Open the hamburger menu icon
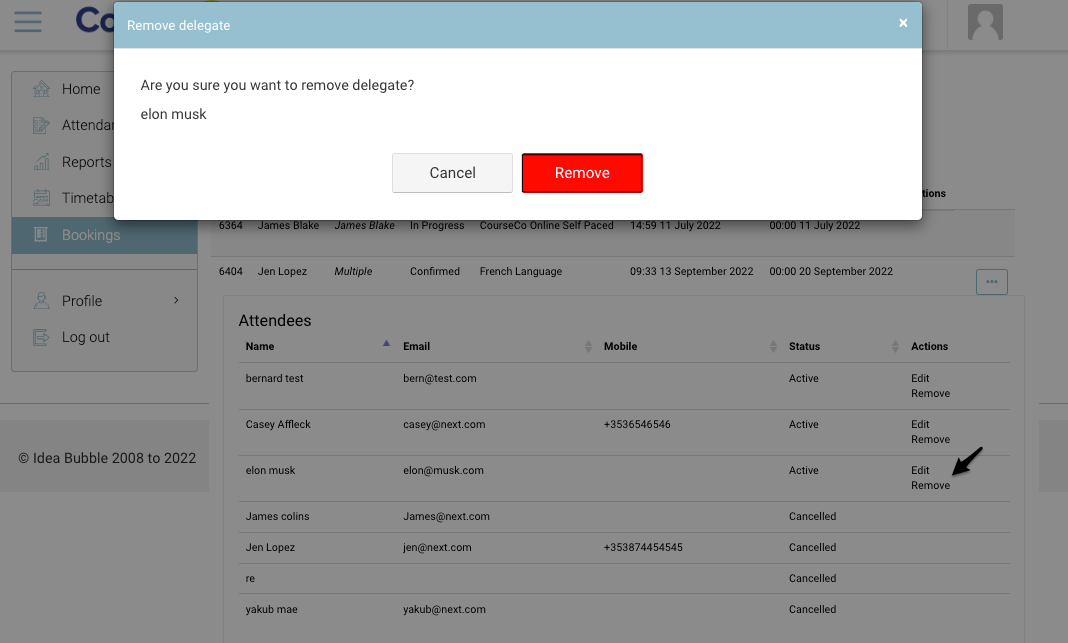This screenshot has height=643, width=1068. pyautogui.click(x=28, y=21)
